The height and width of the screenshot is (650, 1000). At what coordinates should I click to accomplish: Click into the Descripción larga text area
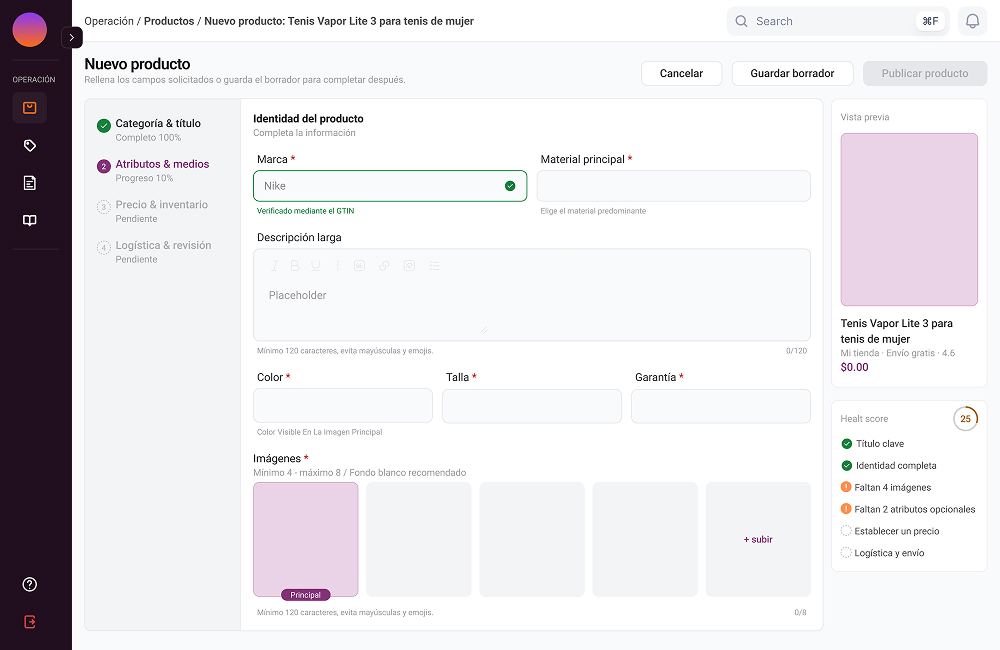click(x=532, y=295)
